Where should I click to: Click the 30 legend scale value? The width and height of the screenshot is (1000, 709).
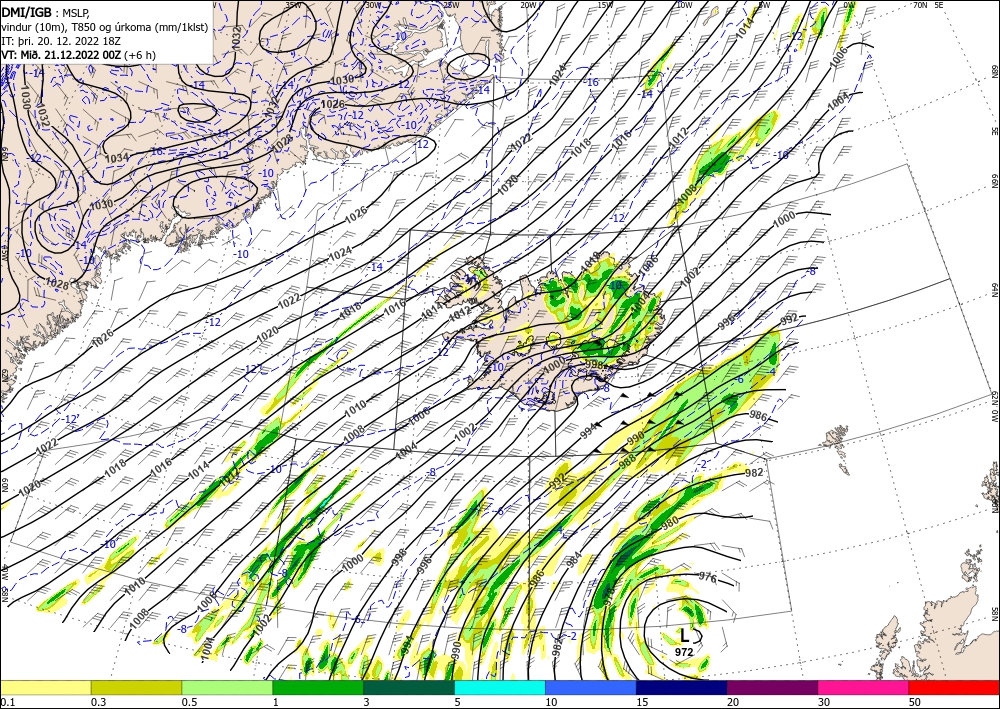pyautogui.click(x=823, y=702)
